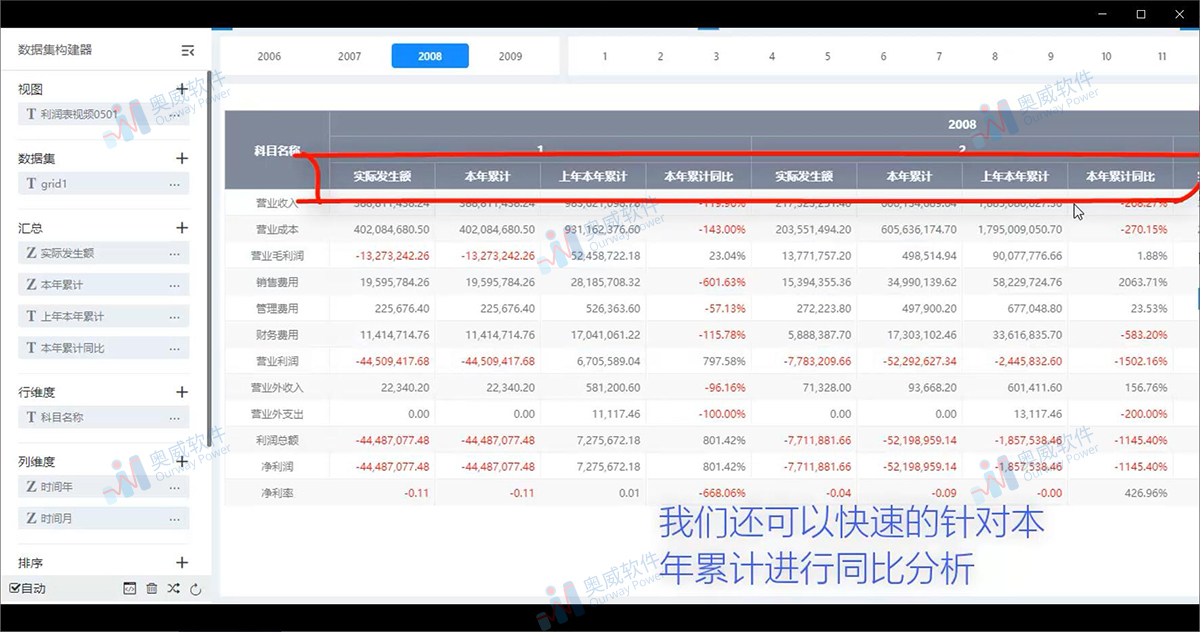The width and height of the screenshot is (1200, 632).
Task: Open more options for 利润表视频0501
Action: [x=175, y=114]
